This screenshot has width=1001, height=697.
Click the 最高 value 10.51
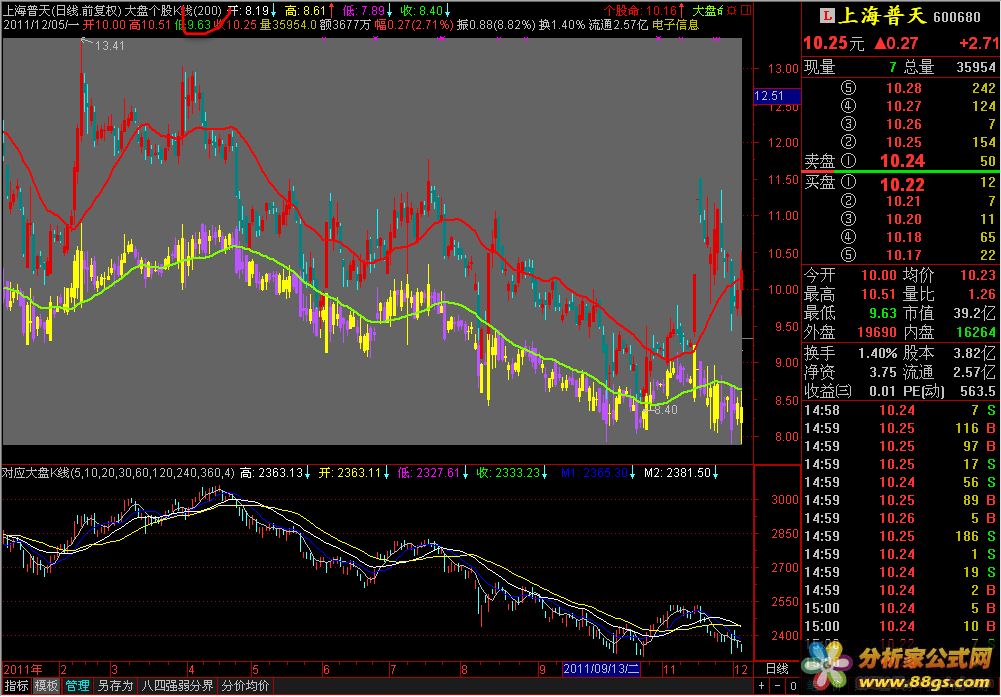(x=878, y=294)
